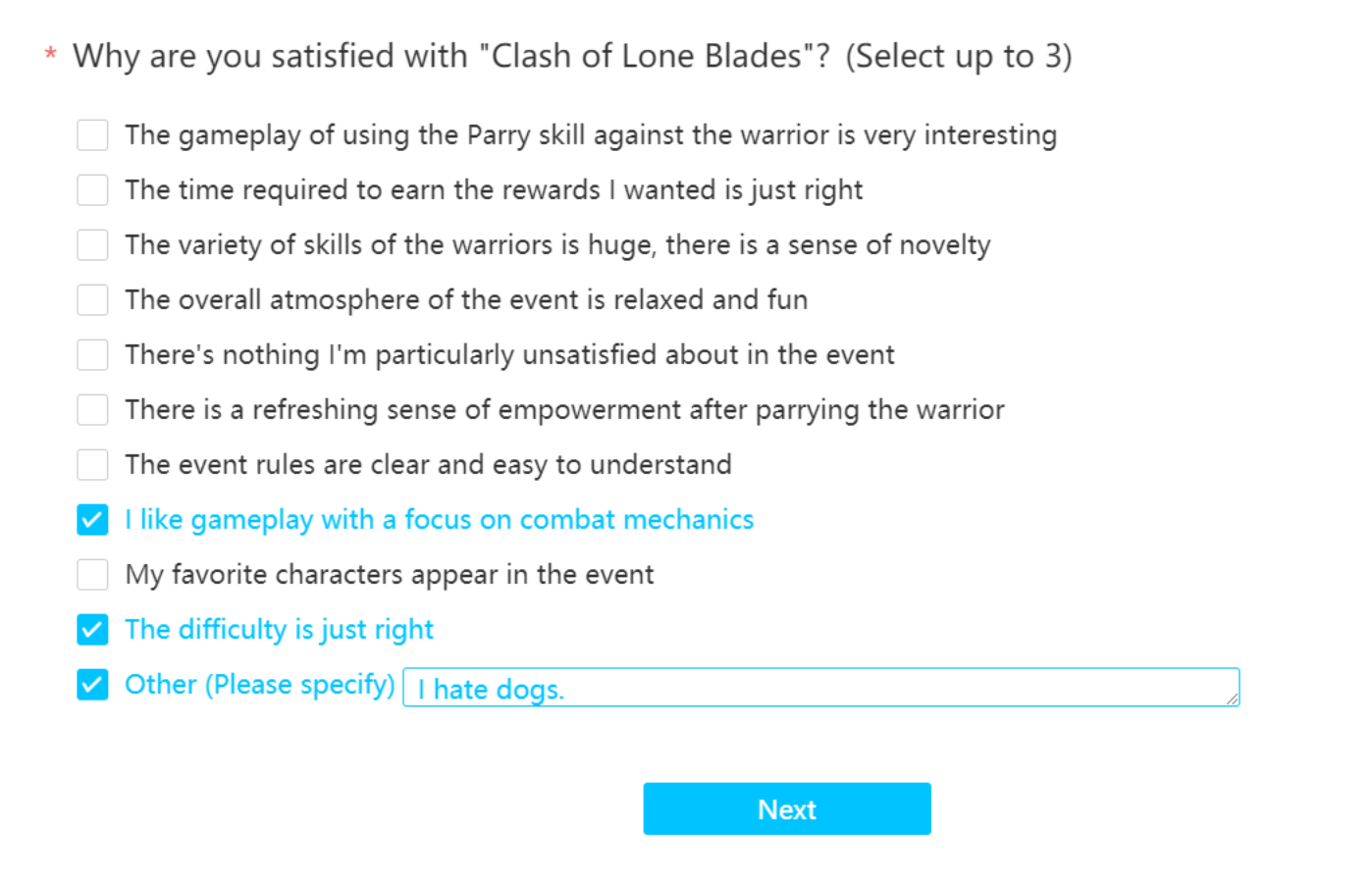Select the variety of skills option

tap(92, 245)
